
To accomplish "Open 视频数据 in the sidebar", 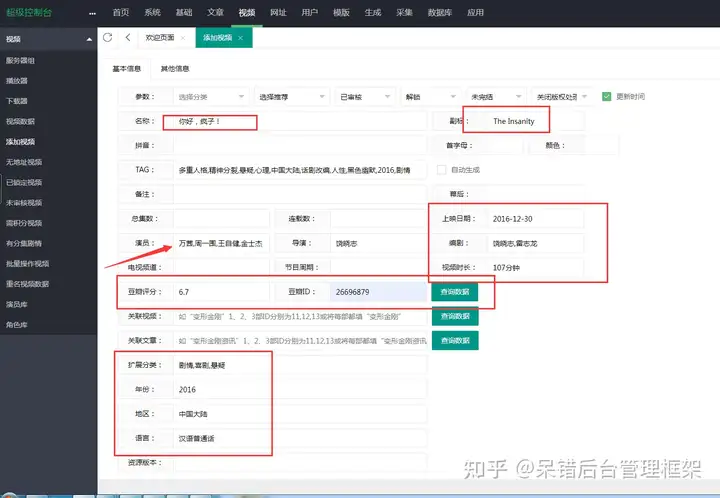I will click(20, 122).
